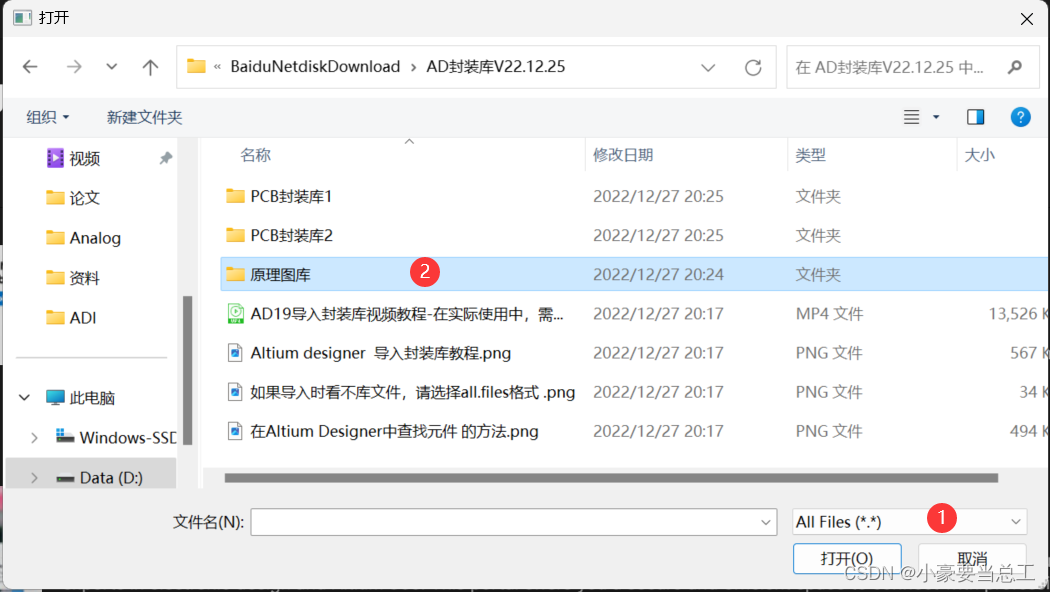Expand 此电脑 in the navigation pane
This screenshot has width=1050, height=592.
pyautogui.click(x=23, y=397)
